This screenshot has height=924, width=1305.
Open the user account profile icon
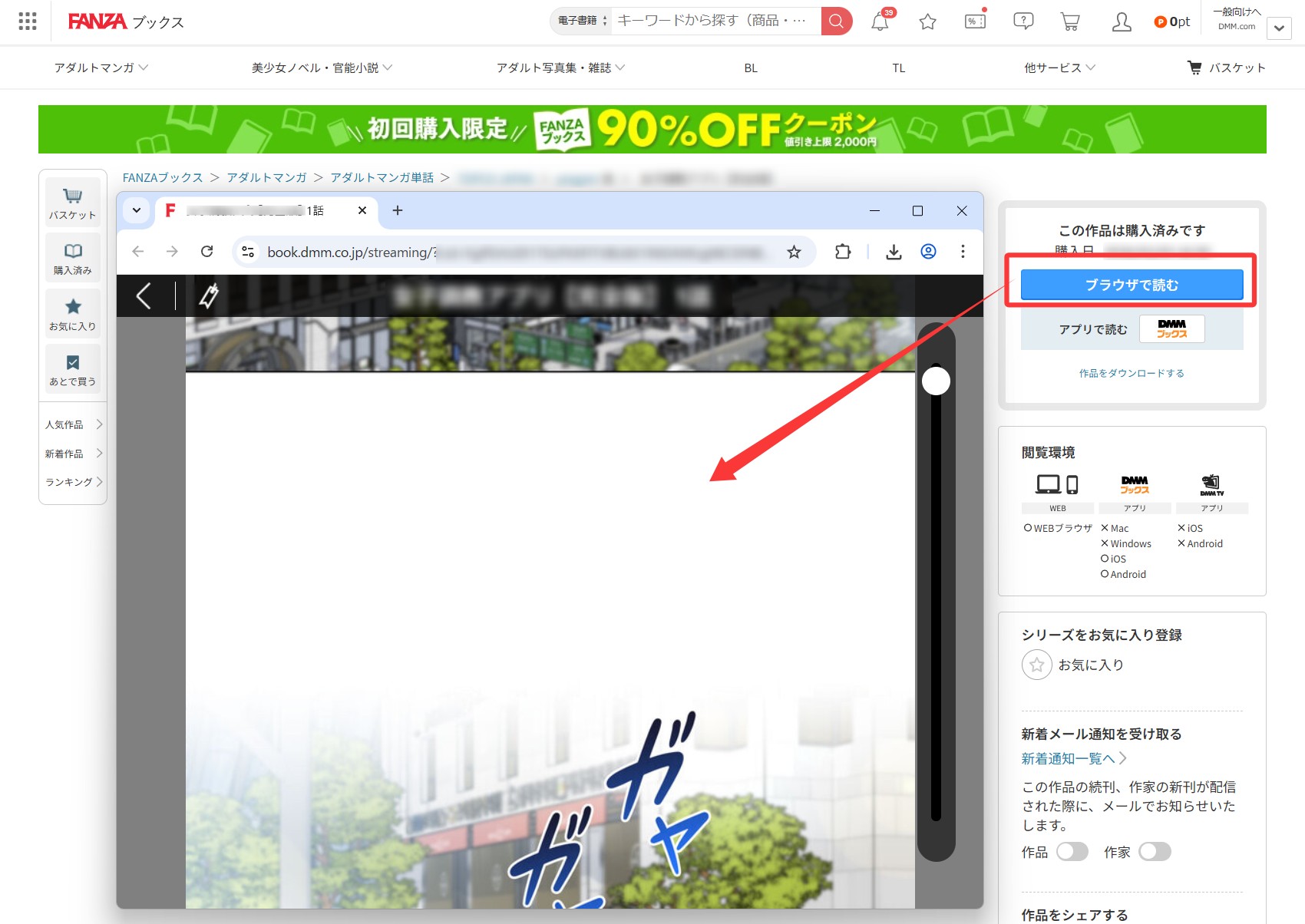point(1122,21)
